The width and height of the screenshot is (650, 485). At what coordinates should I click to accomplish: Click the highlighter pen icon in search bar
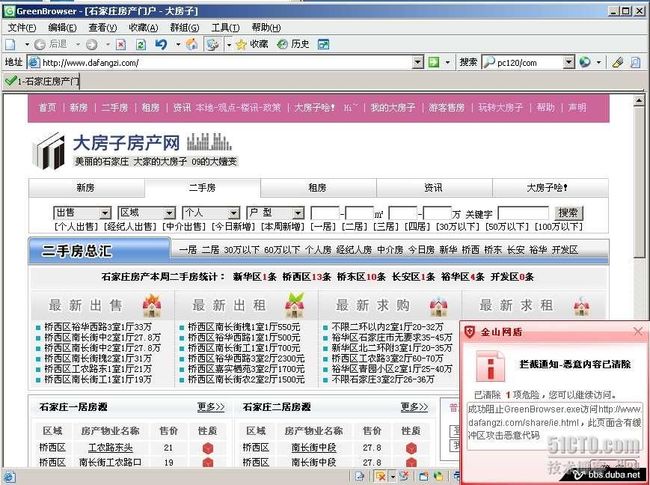click(618, 63)
